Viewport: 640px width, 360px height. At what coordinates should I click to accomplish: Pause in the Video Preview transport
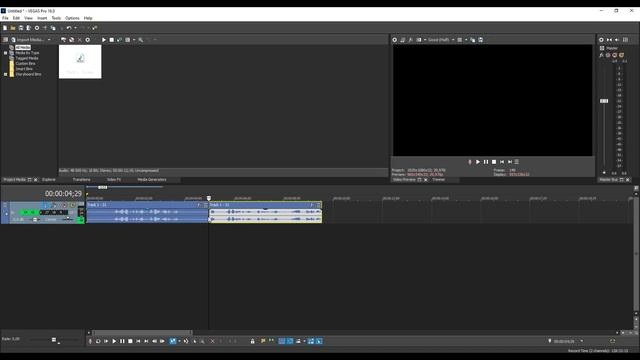(486, 162)
